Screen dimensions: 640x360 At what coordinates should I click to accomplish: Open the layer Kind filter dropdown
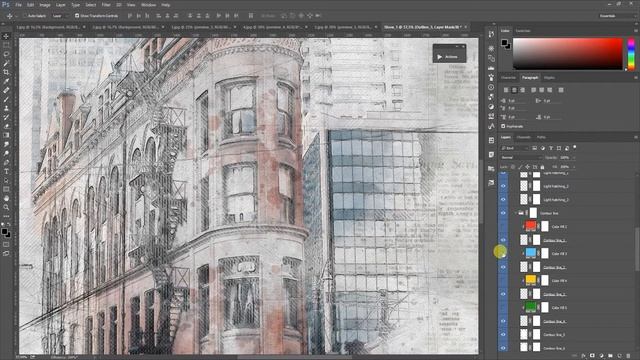point(514,148)
